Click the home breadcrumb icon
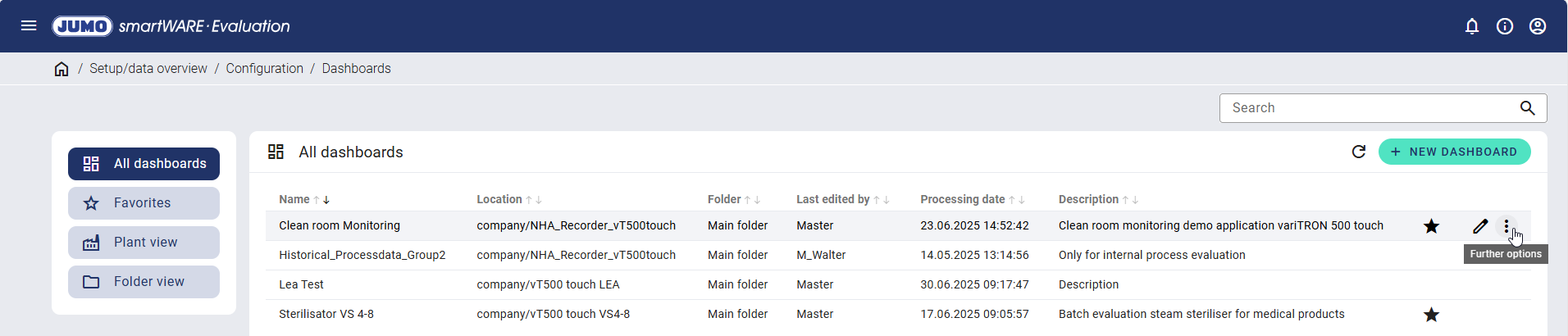The height and width of the screenshot is (336, 1568). click(62, 69)
